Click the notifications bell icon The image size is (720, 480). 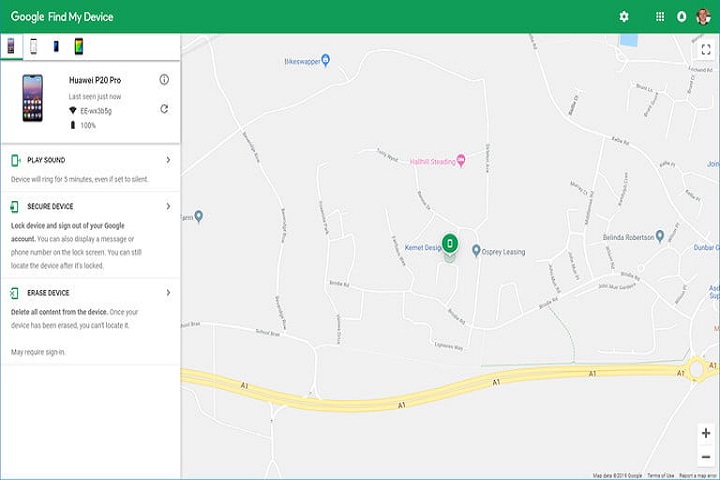click(x=682, y=17)
